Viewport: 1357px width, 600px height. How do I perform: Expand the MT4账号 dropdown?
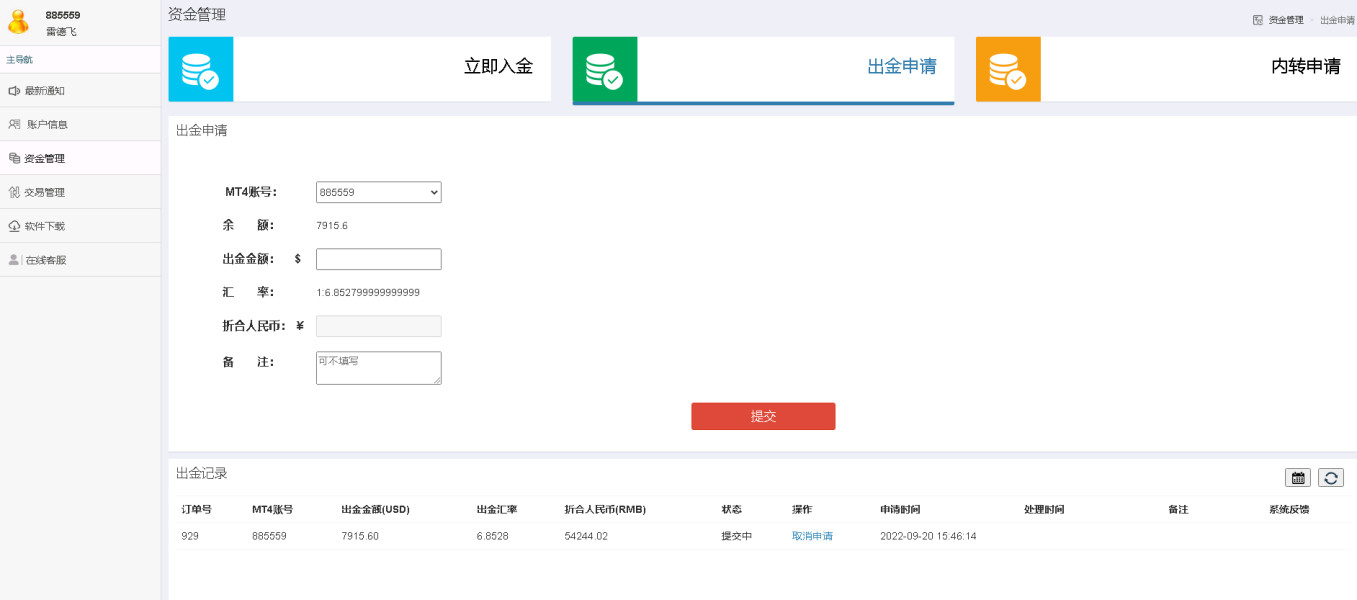(378, 192)
